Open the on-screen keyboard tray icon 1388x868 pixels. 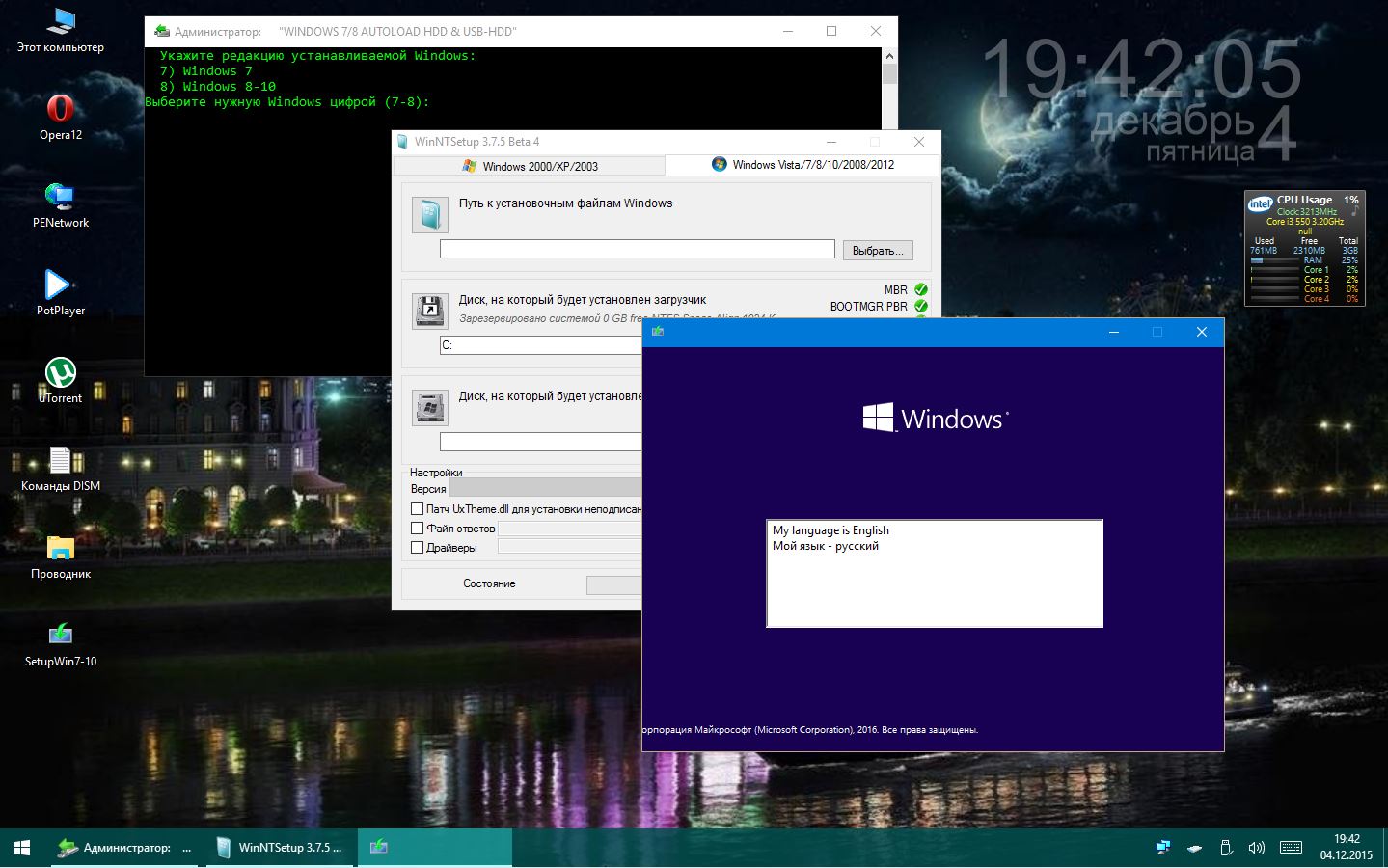(1291, 848)
